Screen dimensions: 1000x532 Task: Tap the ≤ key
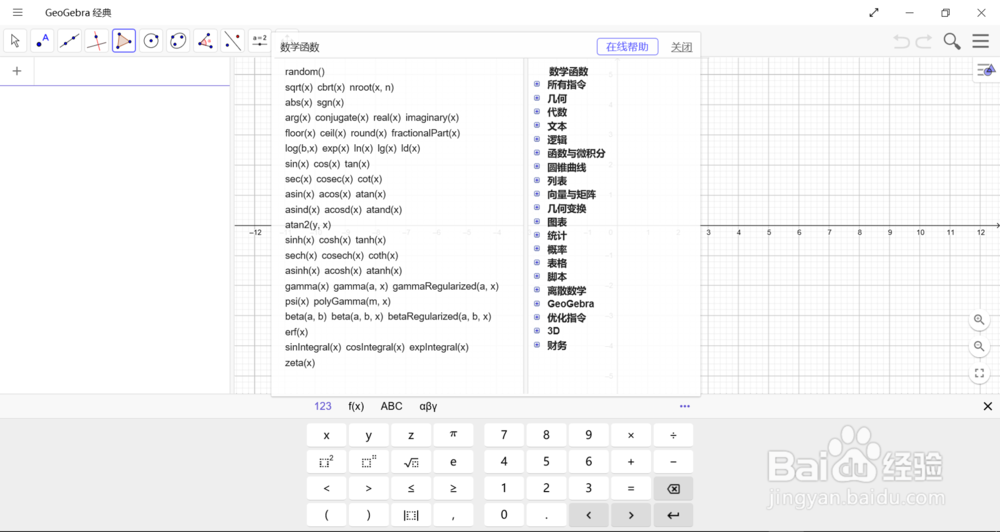pyautogui.click(x=411, y=489)
